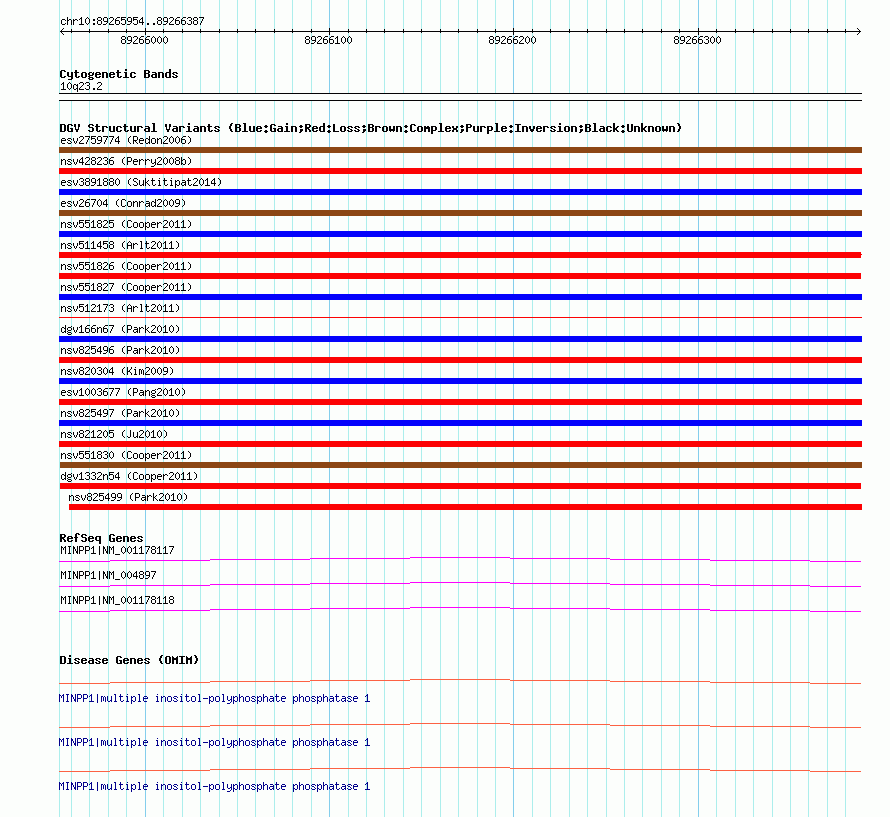Open the nsv512173 (Arlt2011) label
The width and height of the screenshot is (890, 817).
tap(120, 308)
